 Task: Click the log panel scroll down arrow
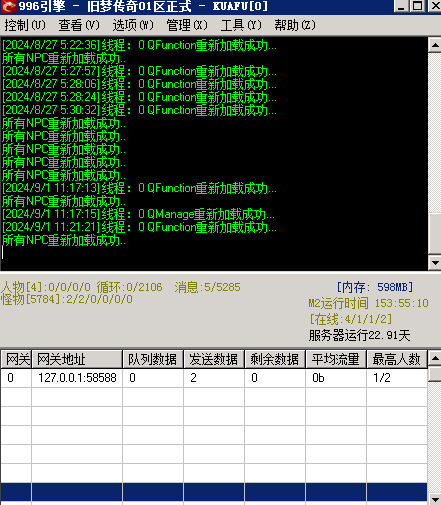(x=435, y=263)
